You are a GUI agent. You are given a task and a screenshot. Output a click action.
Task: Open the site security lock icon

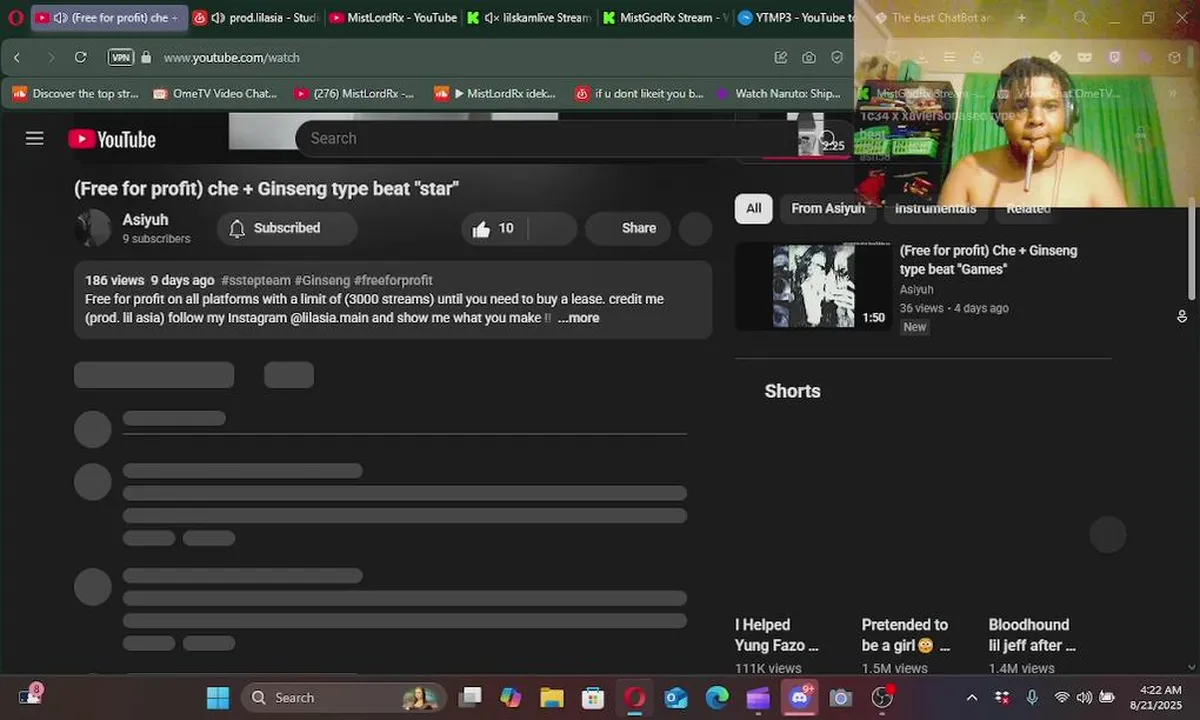(x=147, y=57)
